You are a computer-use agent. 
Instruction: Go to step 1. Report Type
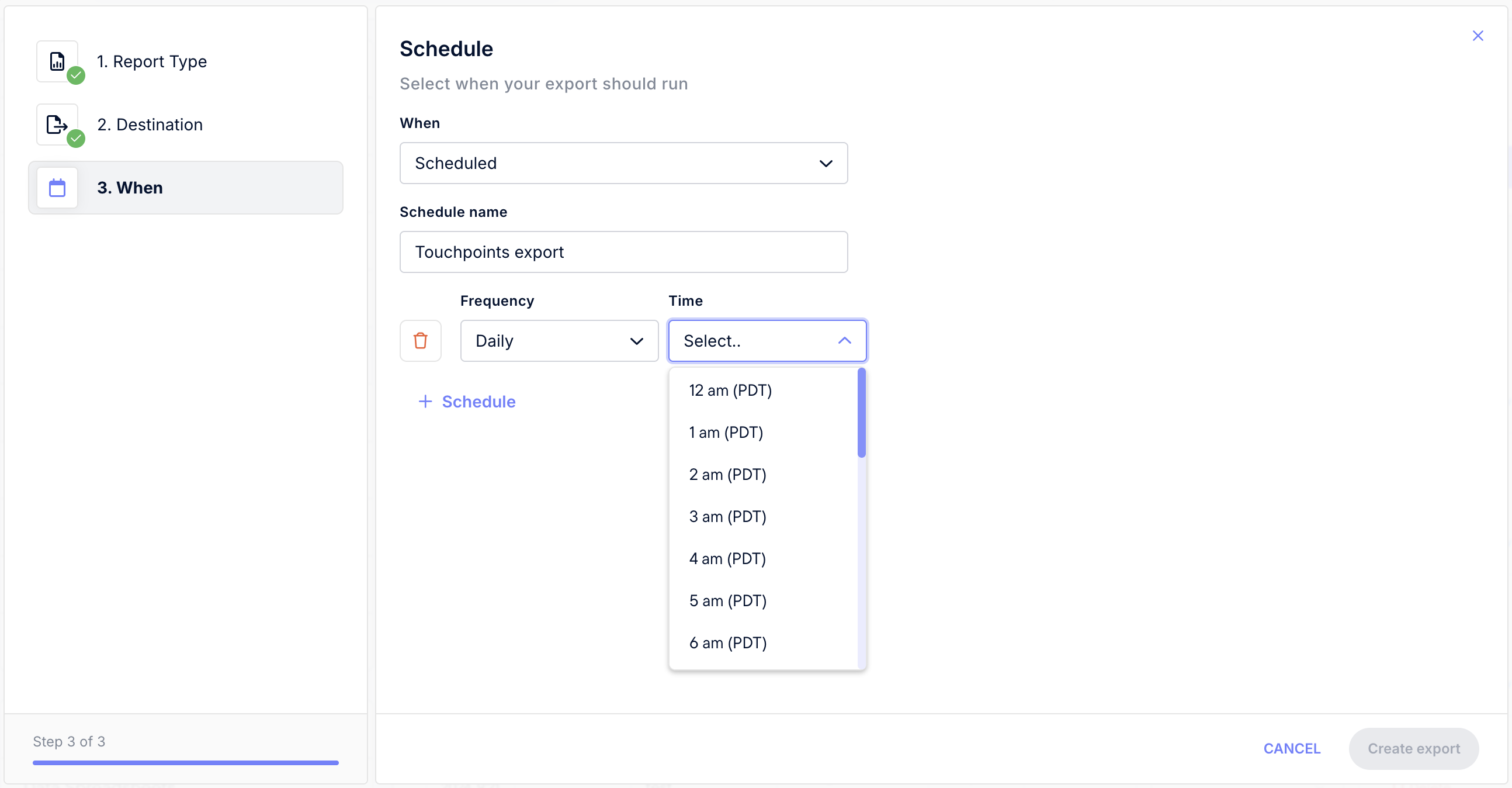[151, 61]
